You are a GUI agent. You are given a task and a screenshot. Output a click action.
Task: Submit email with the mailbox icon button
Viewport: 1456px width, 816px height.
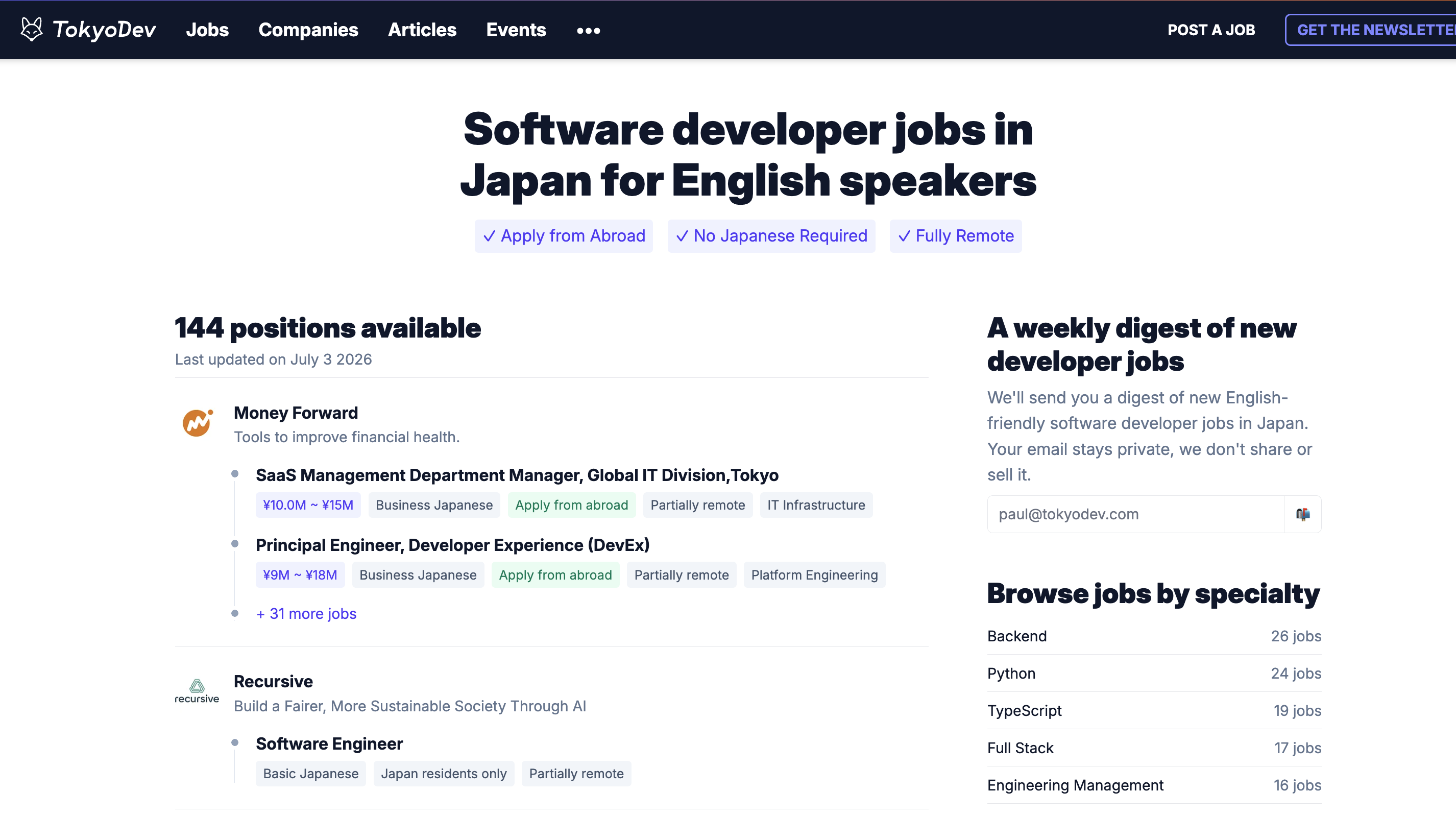click(1303, 514)
